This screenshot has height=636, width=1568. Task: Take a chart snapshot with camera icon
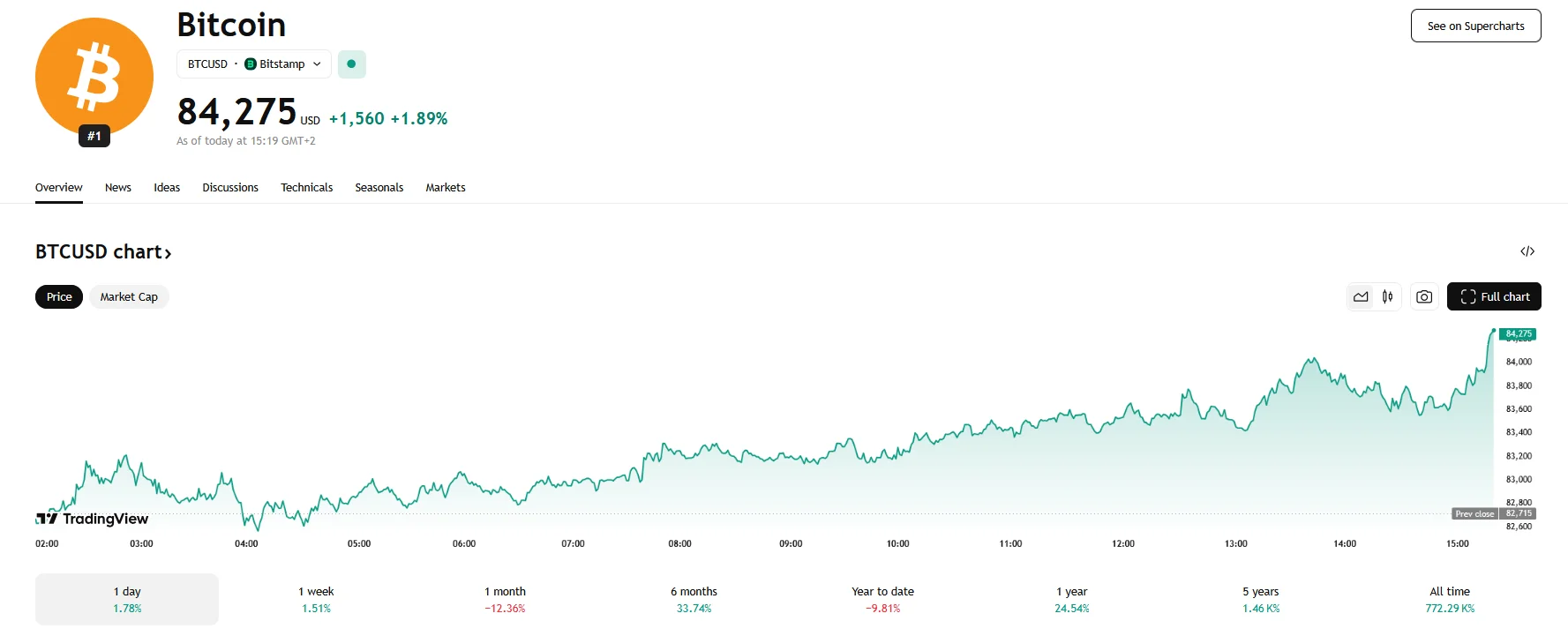[x=1424, y=297]
